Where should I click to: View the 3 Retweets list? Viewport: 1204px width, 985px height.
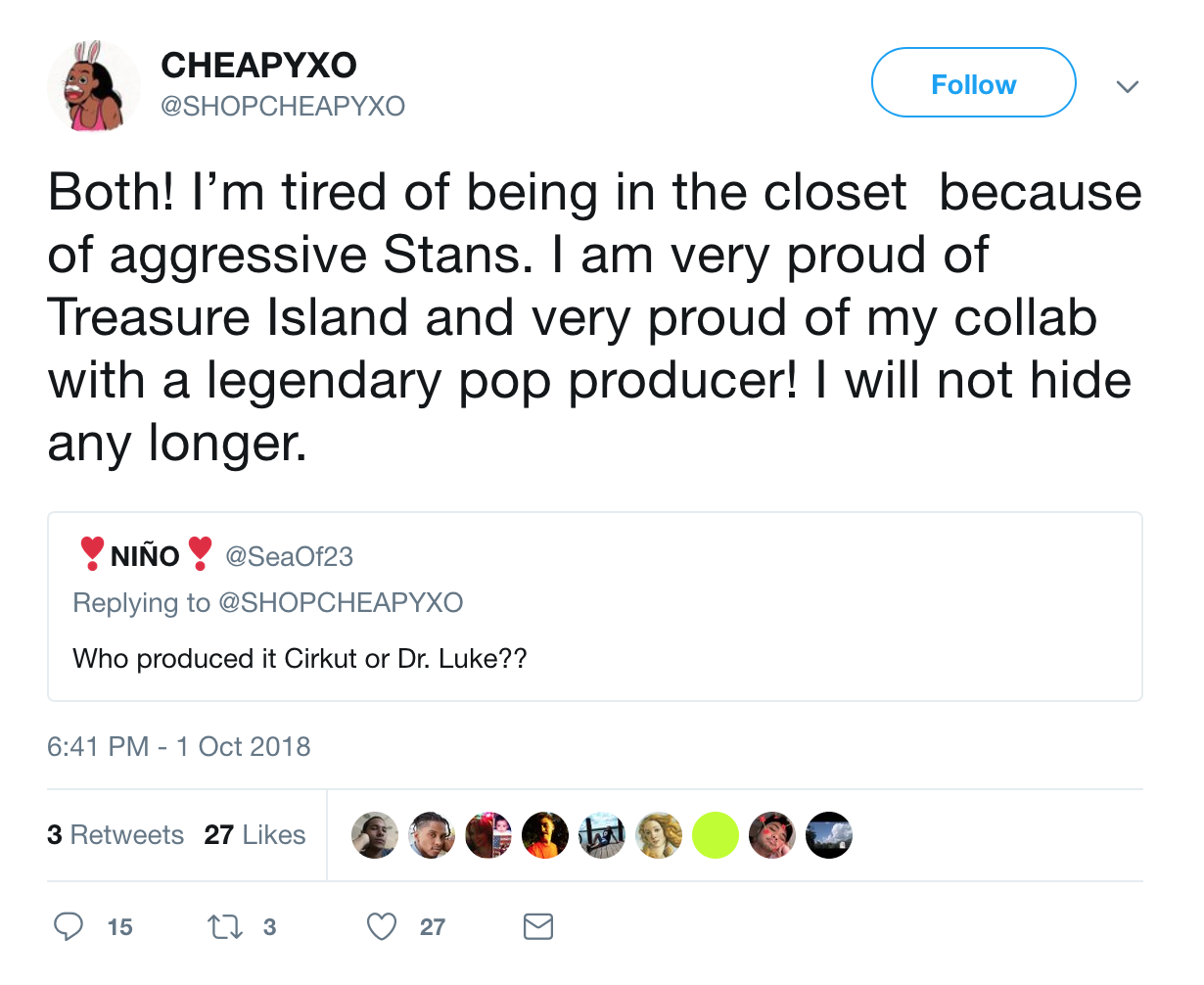116,834
